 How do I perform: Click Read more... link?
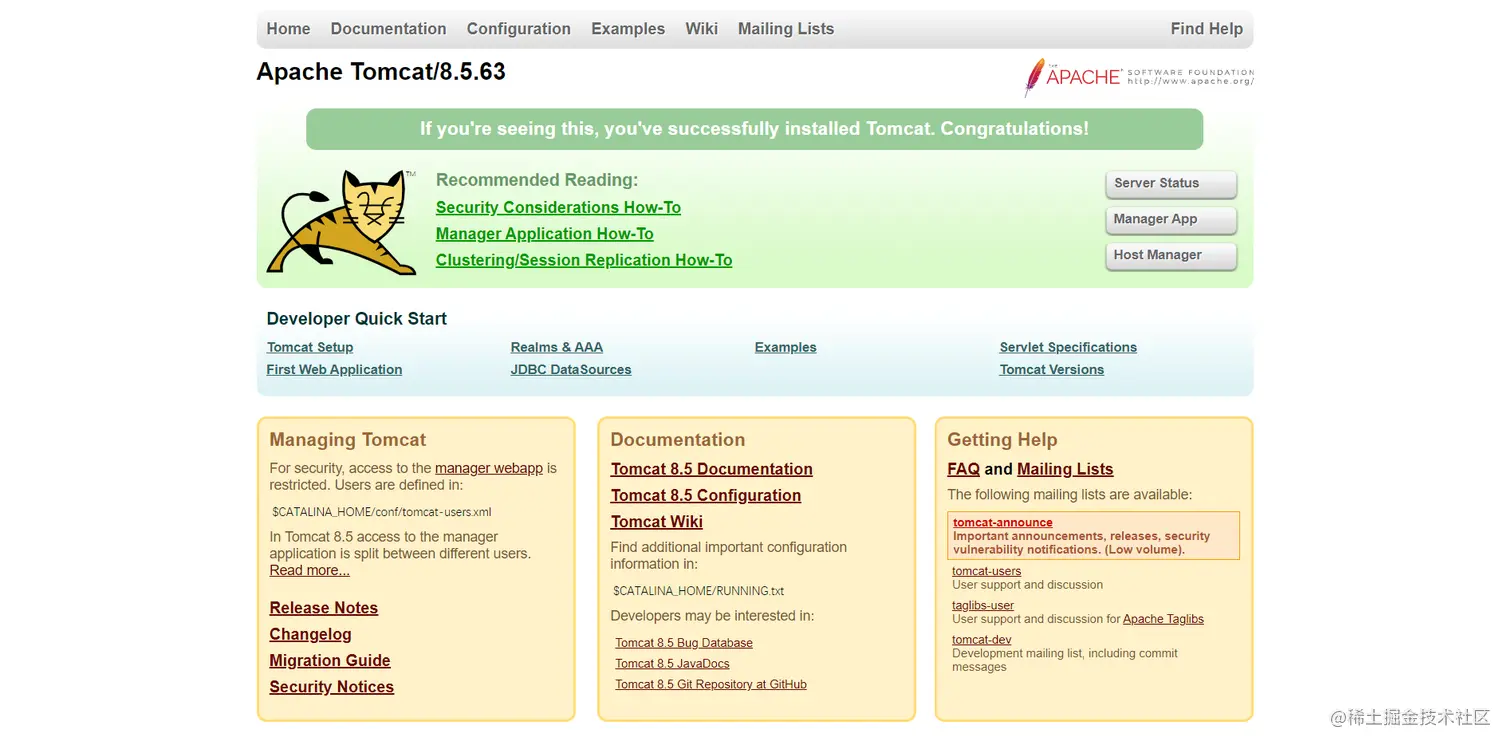click(310, 570)
